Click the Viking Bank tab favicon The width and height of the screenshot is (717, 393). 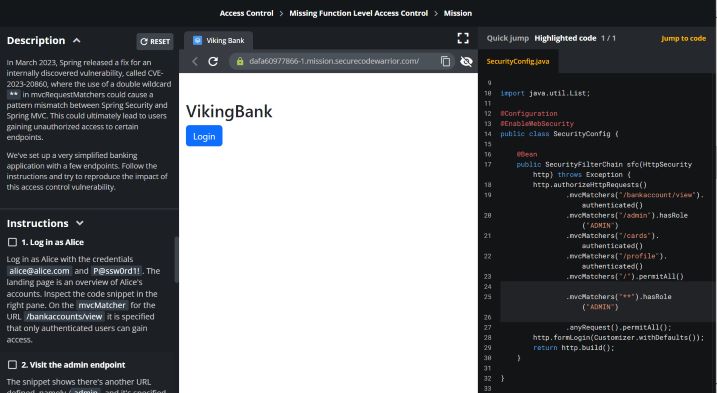[198, 40]
